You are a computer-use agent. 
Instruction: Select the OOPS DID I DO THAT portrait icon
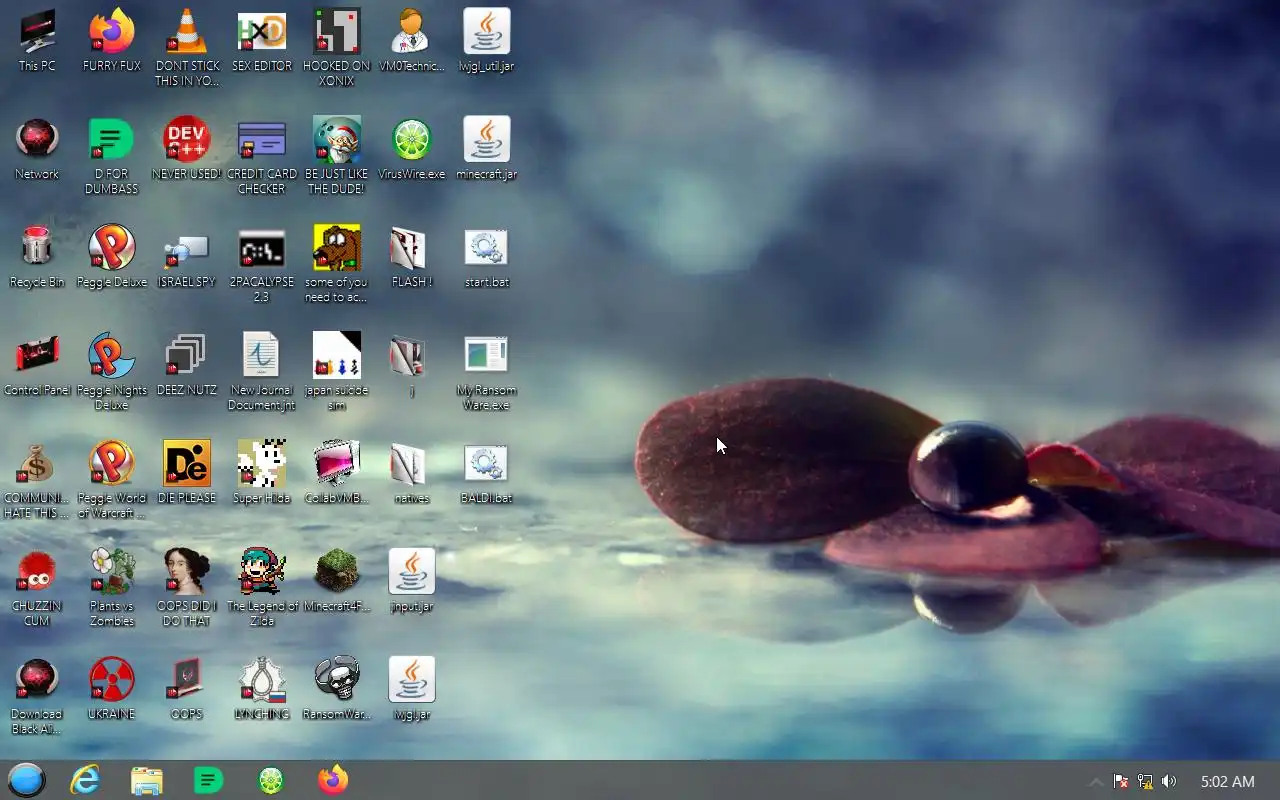pos(187,588)
